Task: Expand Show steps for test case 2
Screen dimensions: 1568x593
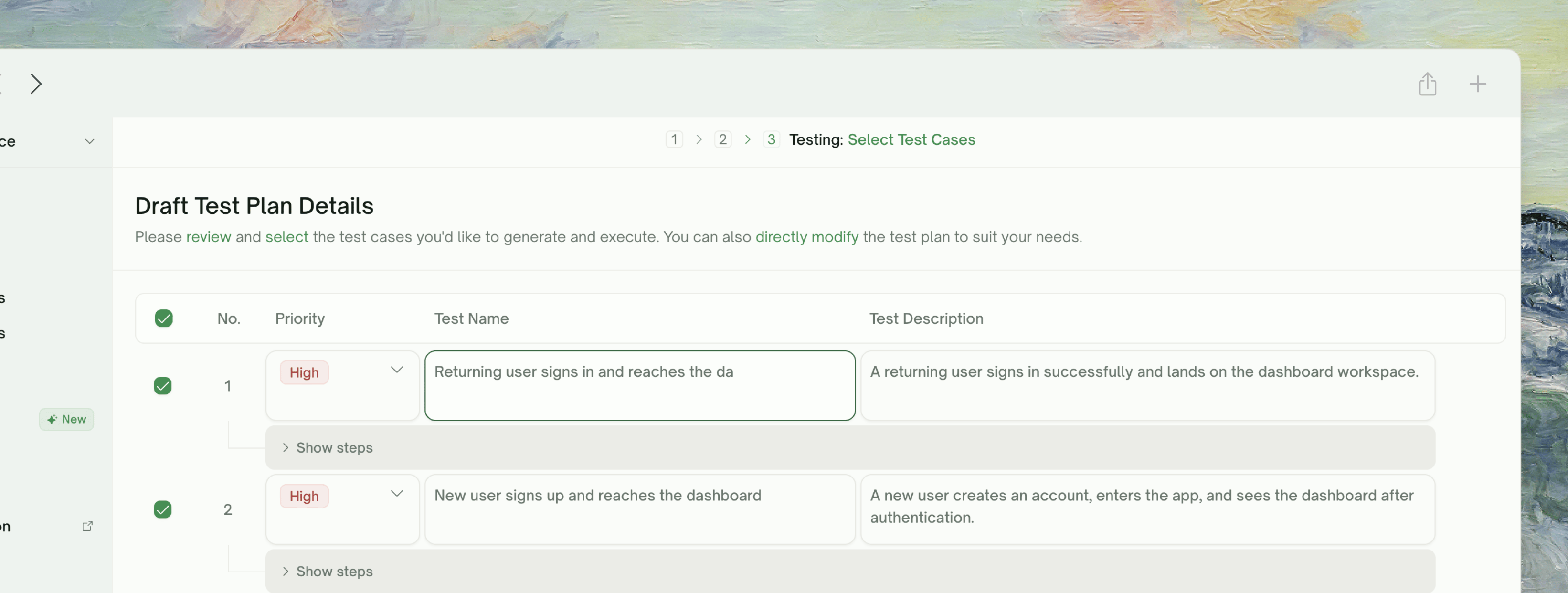Action: click(850, 571)
